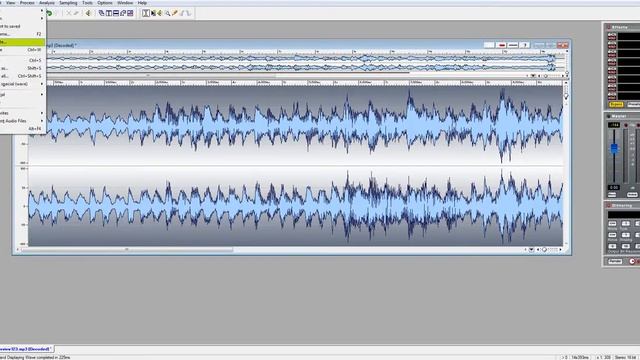Click the left scroll arrow below the main waveform
640x360 pixels.
[x=18, y=249]
